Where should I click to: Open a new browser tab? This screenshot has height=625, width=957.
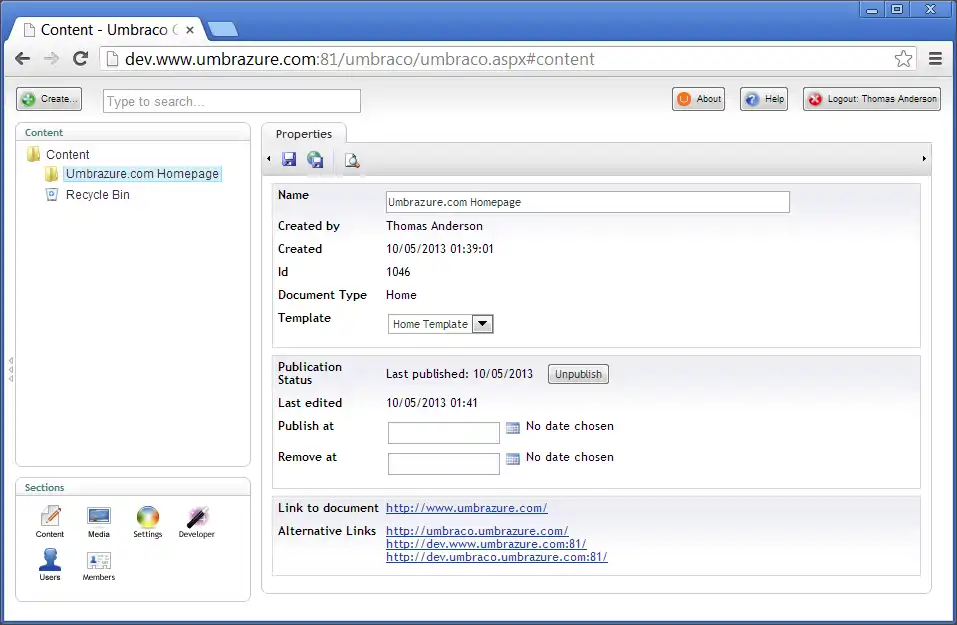tap(223, 29)
